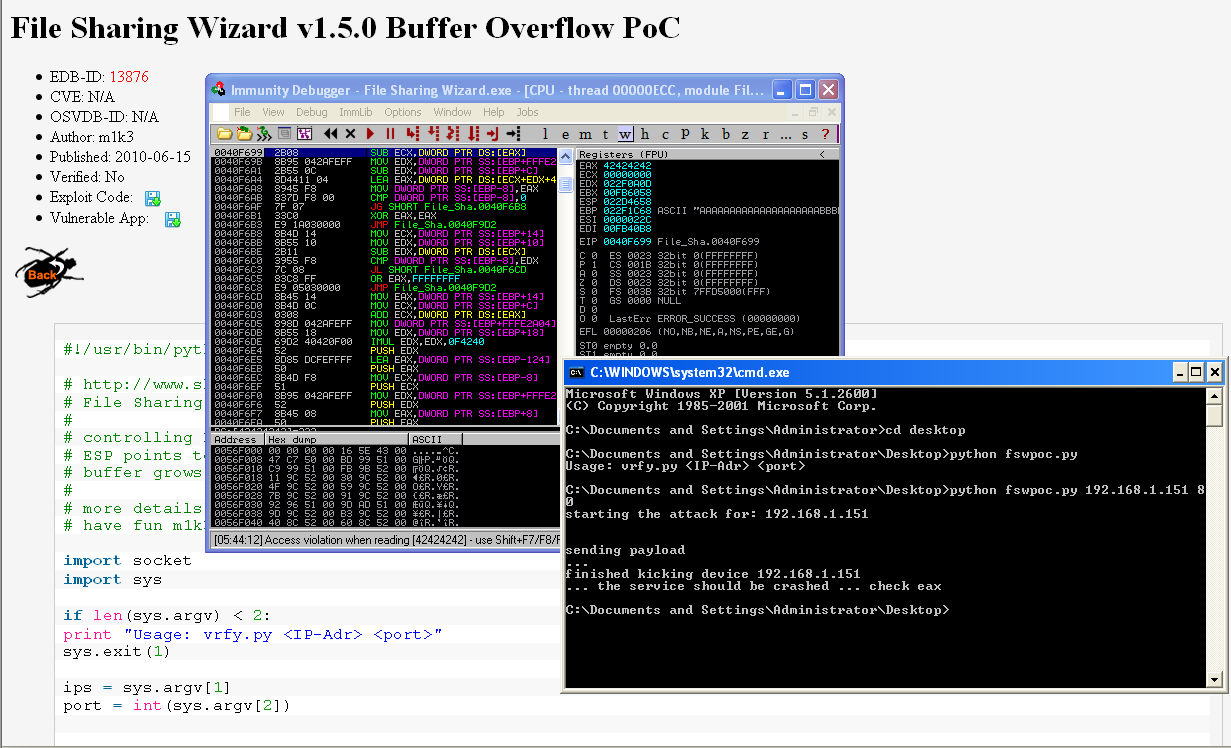Download Vulnerable App via its disk icon

pyautogui.click(x=173, y=219)
